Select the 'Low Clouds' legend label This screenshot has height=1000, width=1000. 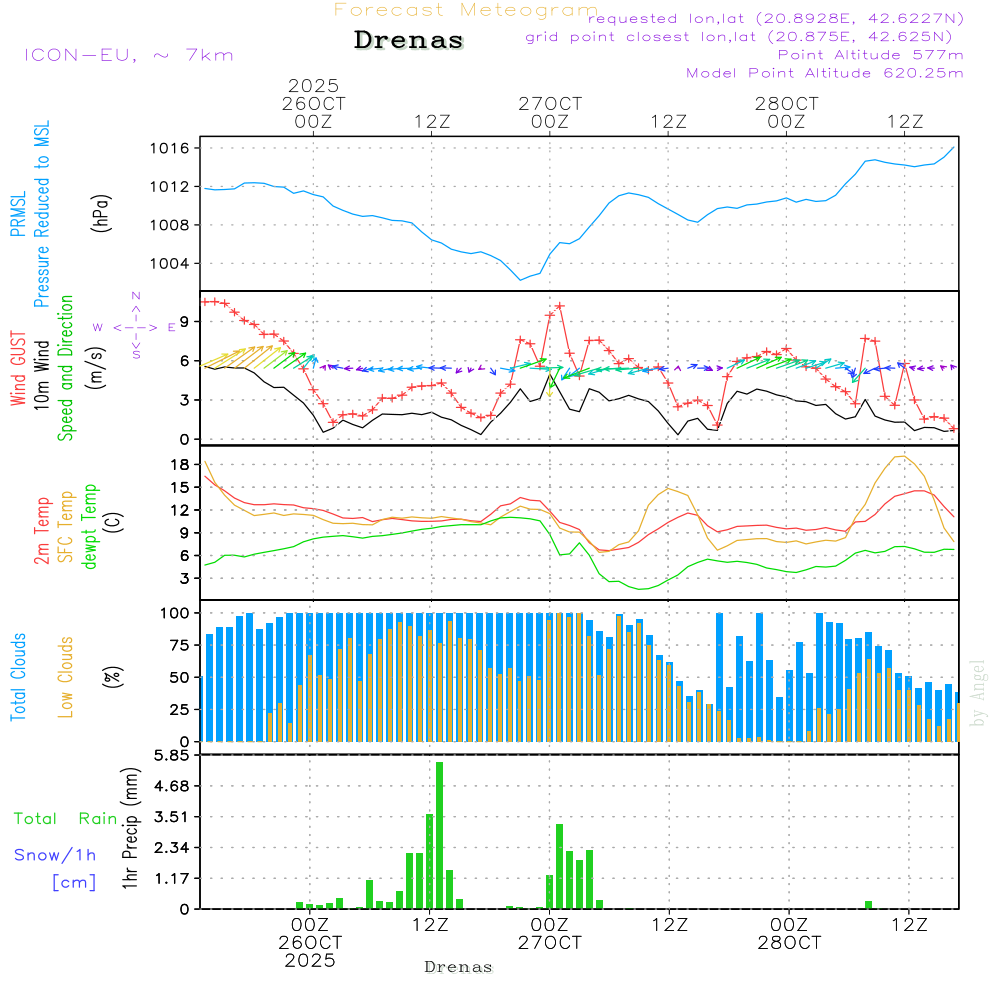coord(66,677)
